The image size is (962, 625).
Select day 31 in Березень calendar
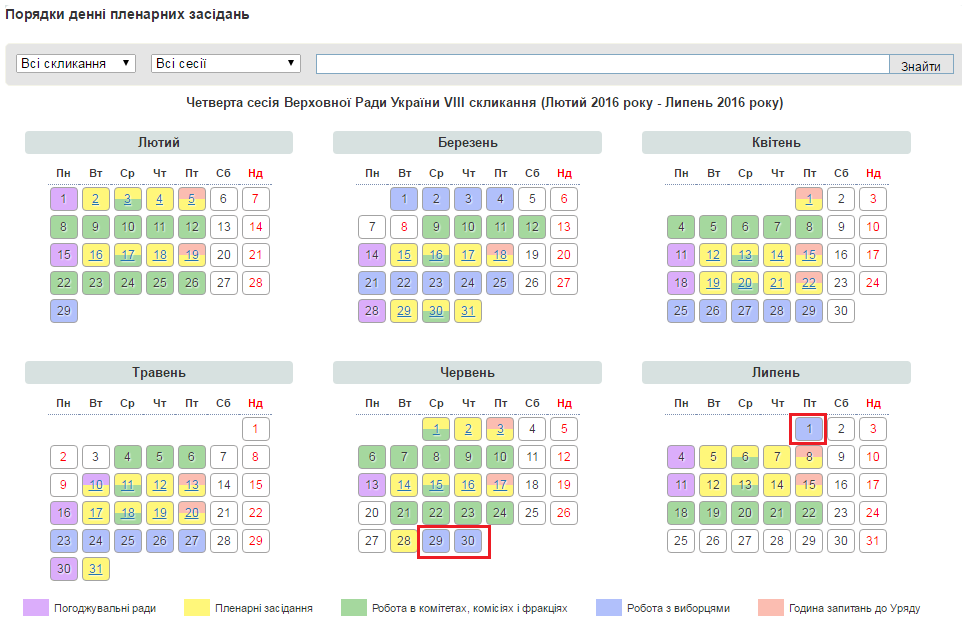468,311
